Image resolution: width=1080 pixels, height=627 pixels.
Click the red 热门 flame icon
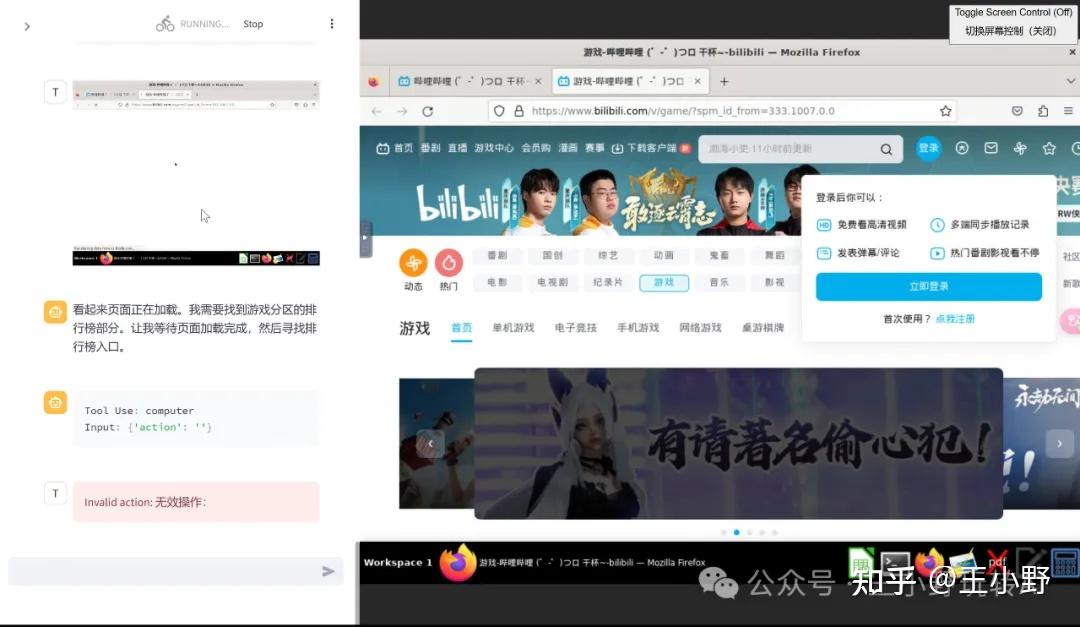(448, 263)
